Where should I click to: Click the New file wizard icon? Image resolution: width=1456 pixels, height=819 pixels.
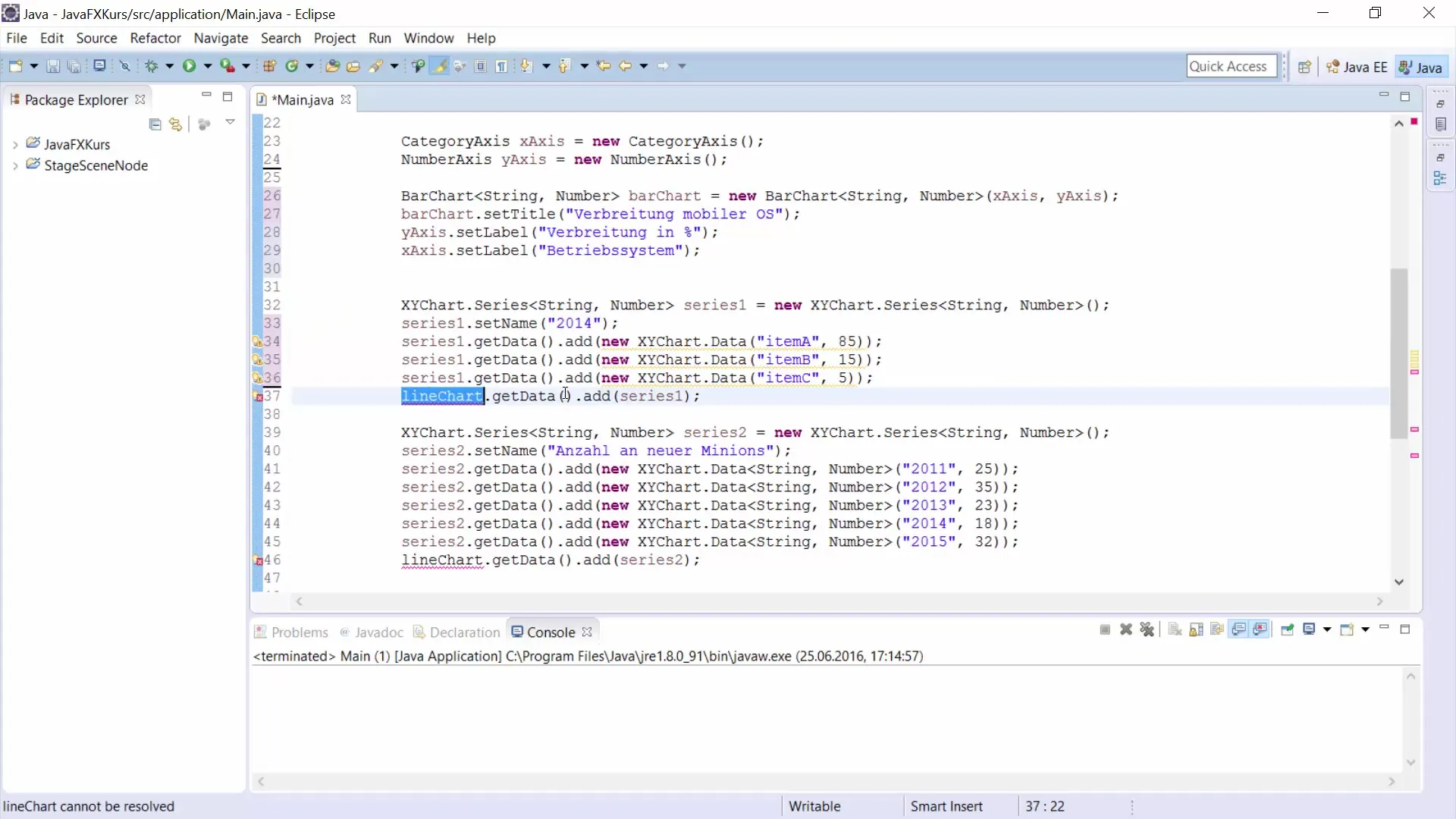[15, 66]
